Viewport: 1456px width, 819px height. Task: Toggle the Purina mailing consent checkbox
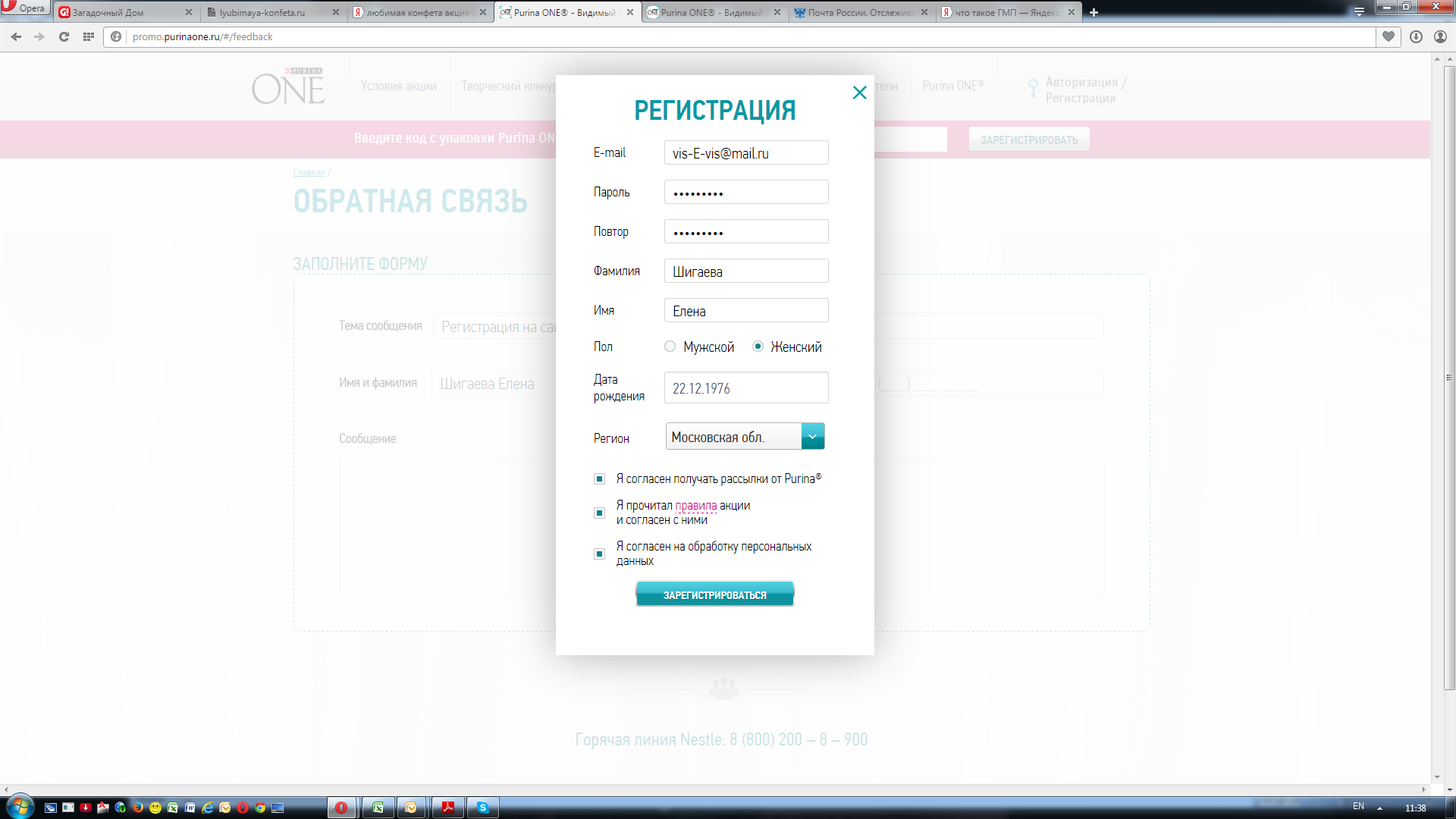(599, 479)
